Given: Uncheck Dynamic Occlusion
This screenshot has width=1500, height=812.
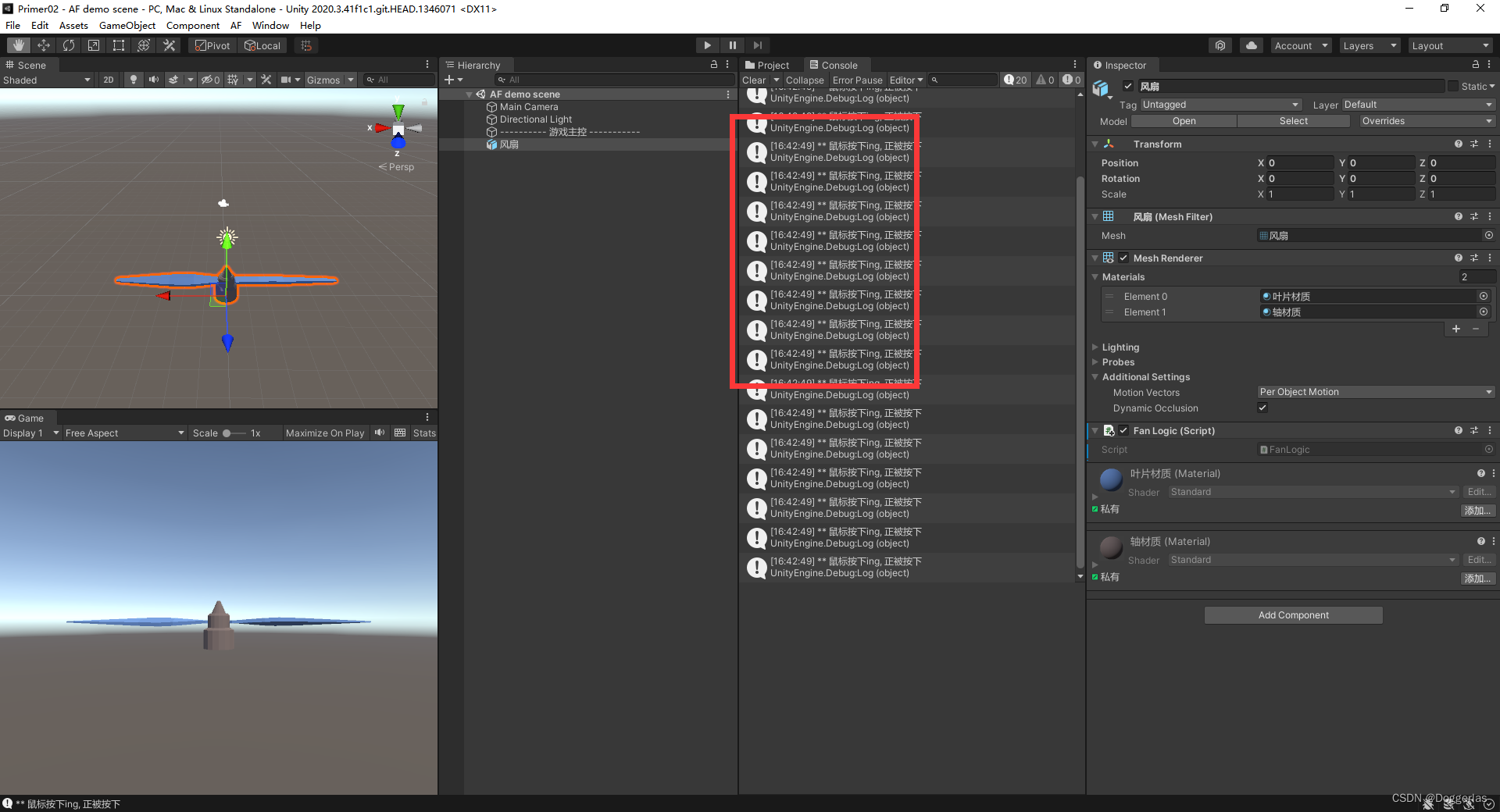Looking at the screenshot, I should (1262, 408).
